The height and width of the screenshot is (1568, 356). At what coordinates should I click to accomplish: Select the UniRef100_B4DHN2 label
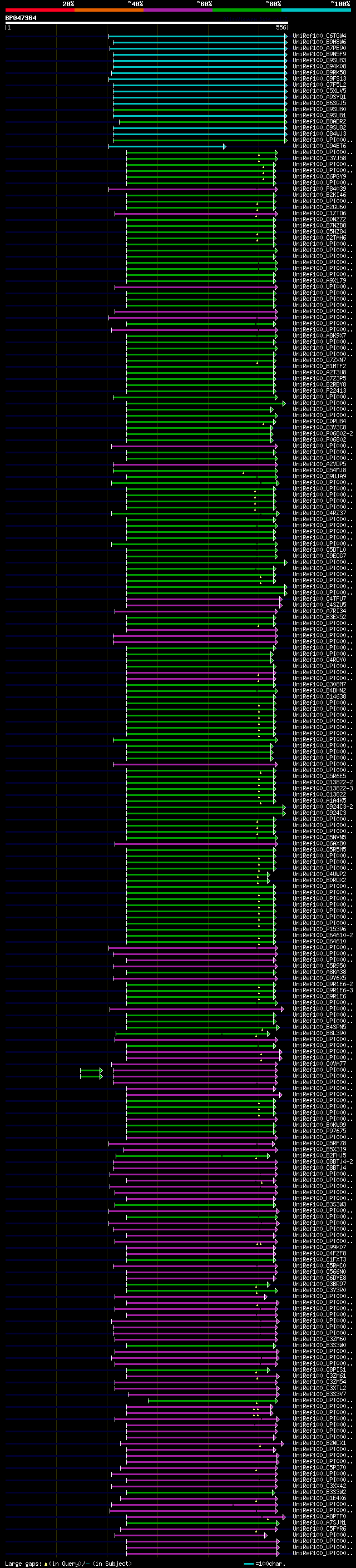coord(319,690)
